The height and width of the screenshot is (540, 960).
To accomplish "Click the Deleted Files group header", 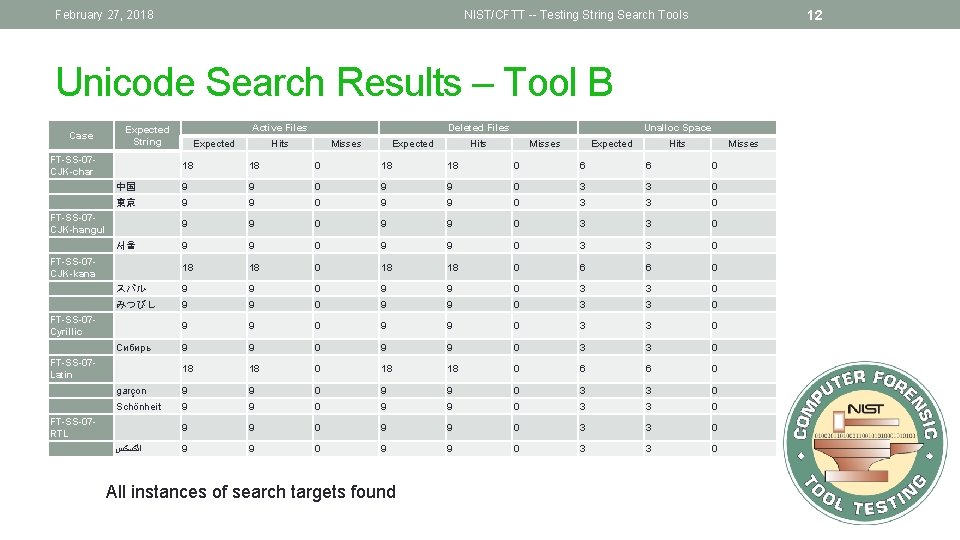I will coord(478,127).
